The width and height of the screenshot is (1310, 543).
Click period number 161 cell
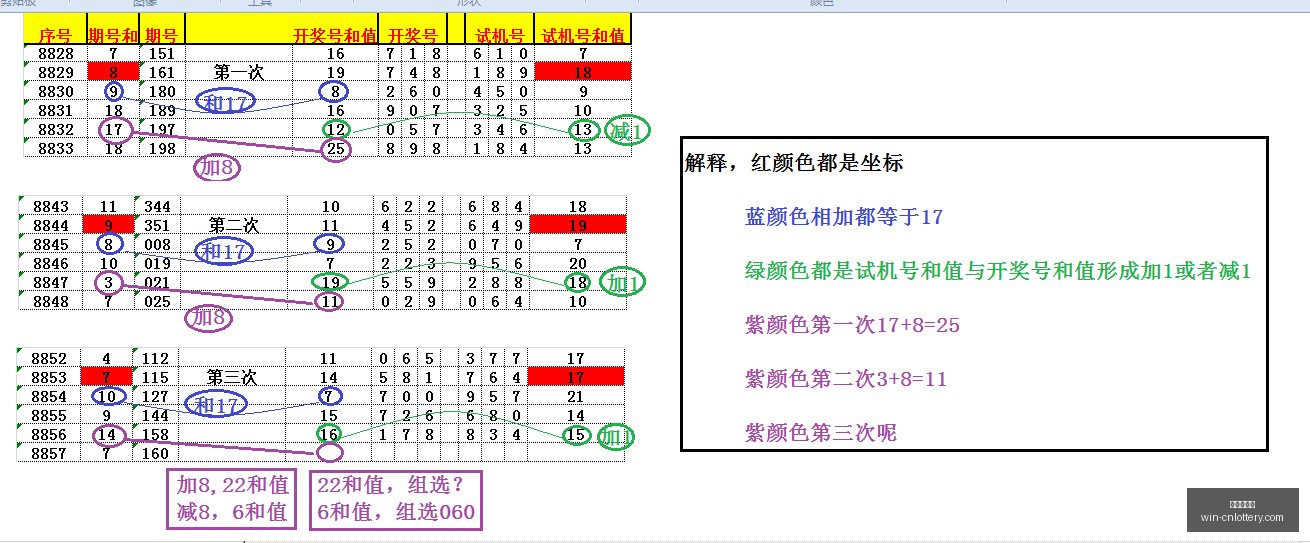coord(161,72)
